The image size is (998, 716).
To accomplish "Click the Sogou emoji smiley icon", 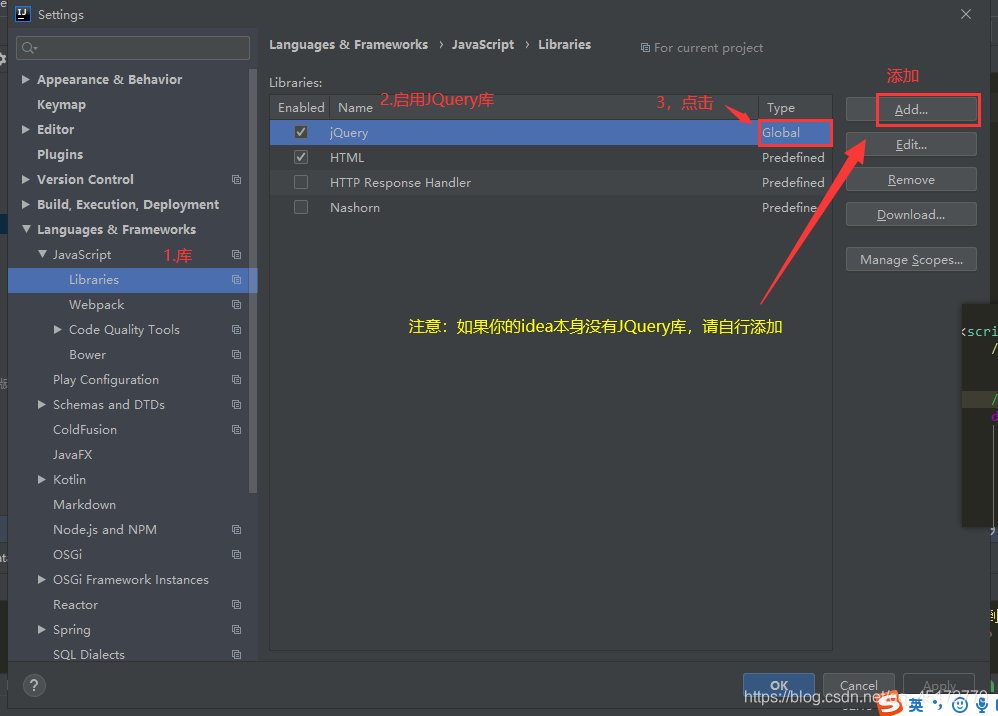I will (x=960, y=705).
